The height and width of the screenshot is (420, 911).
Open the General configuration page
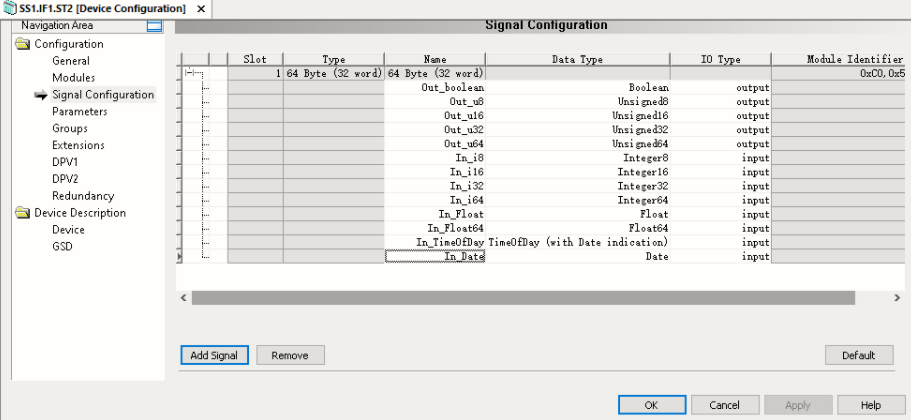coord(71,61)
